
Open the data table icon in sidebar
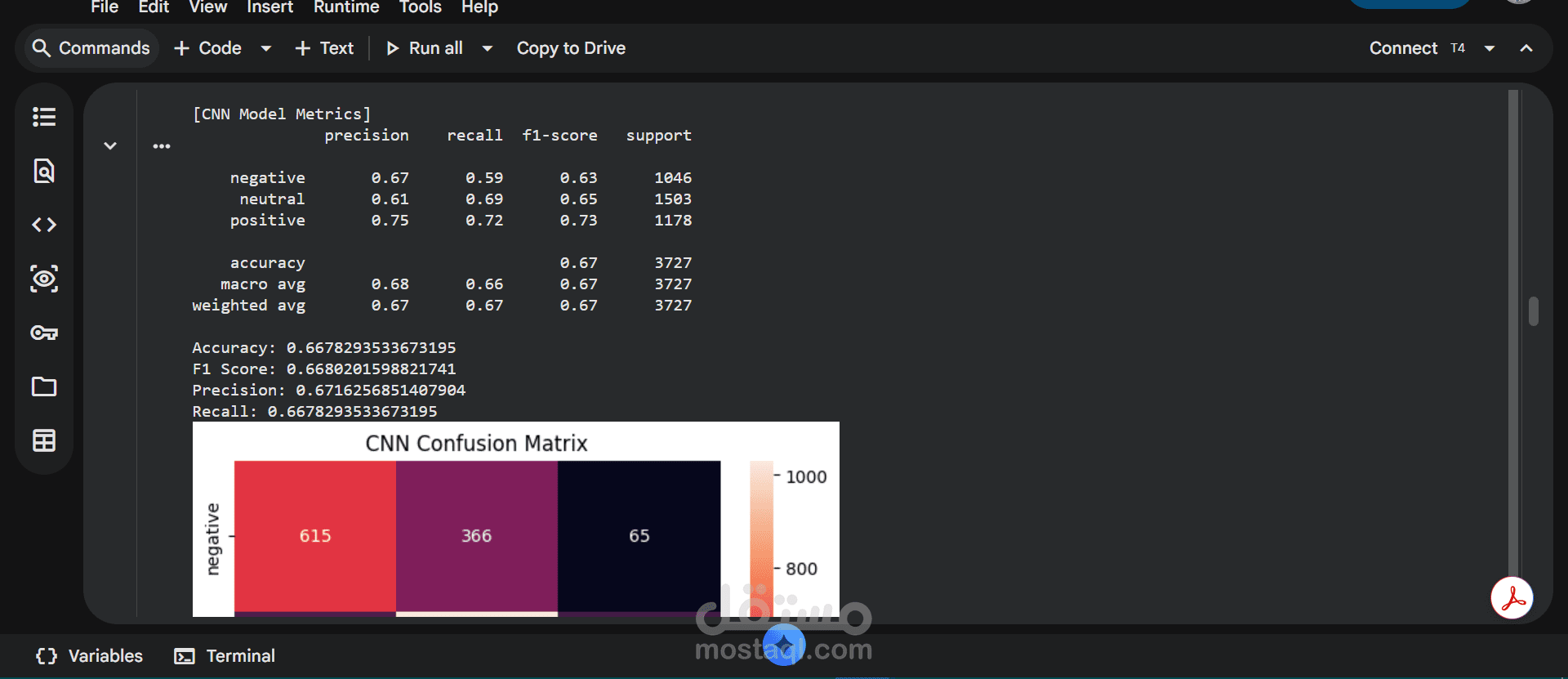(x=44, y=440)
